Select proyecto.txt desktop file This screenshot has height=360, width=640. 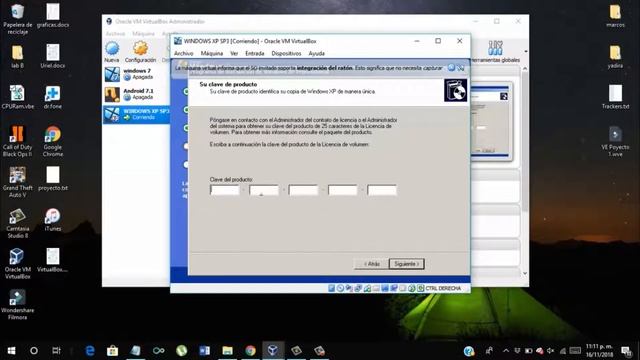pyautogui.click(x=53, y=179)
